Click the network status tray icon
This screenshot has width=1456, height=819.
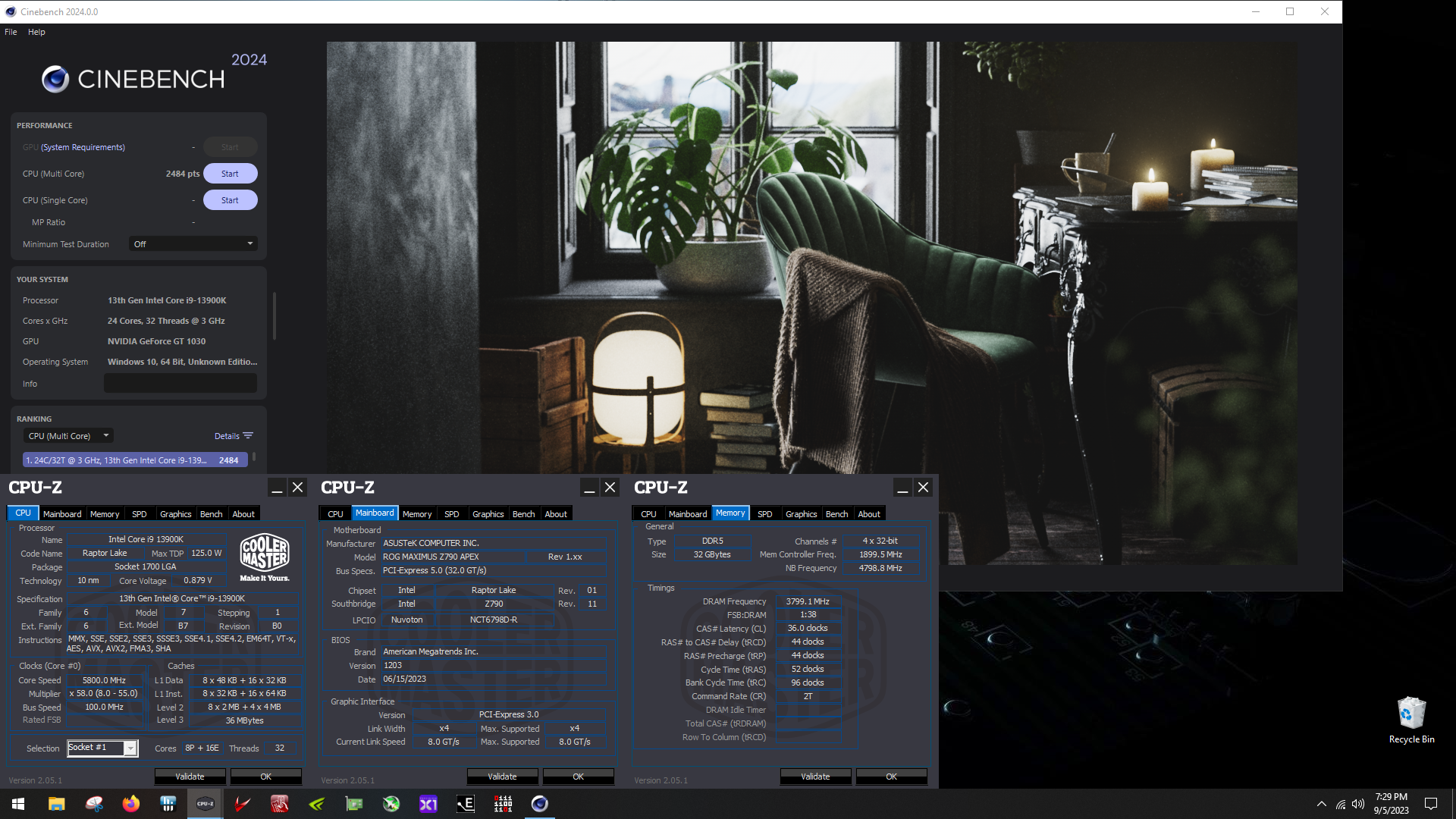[1341, 804]
